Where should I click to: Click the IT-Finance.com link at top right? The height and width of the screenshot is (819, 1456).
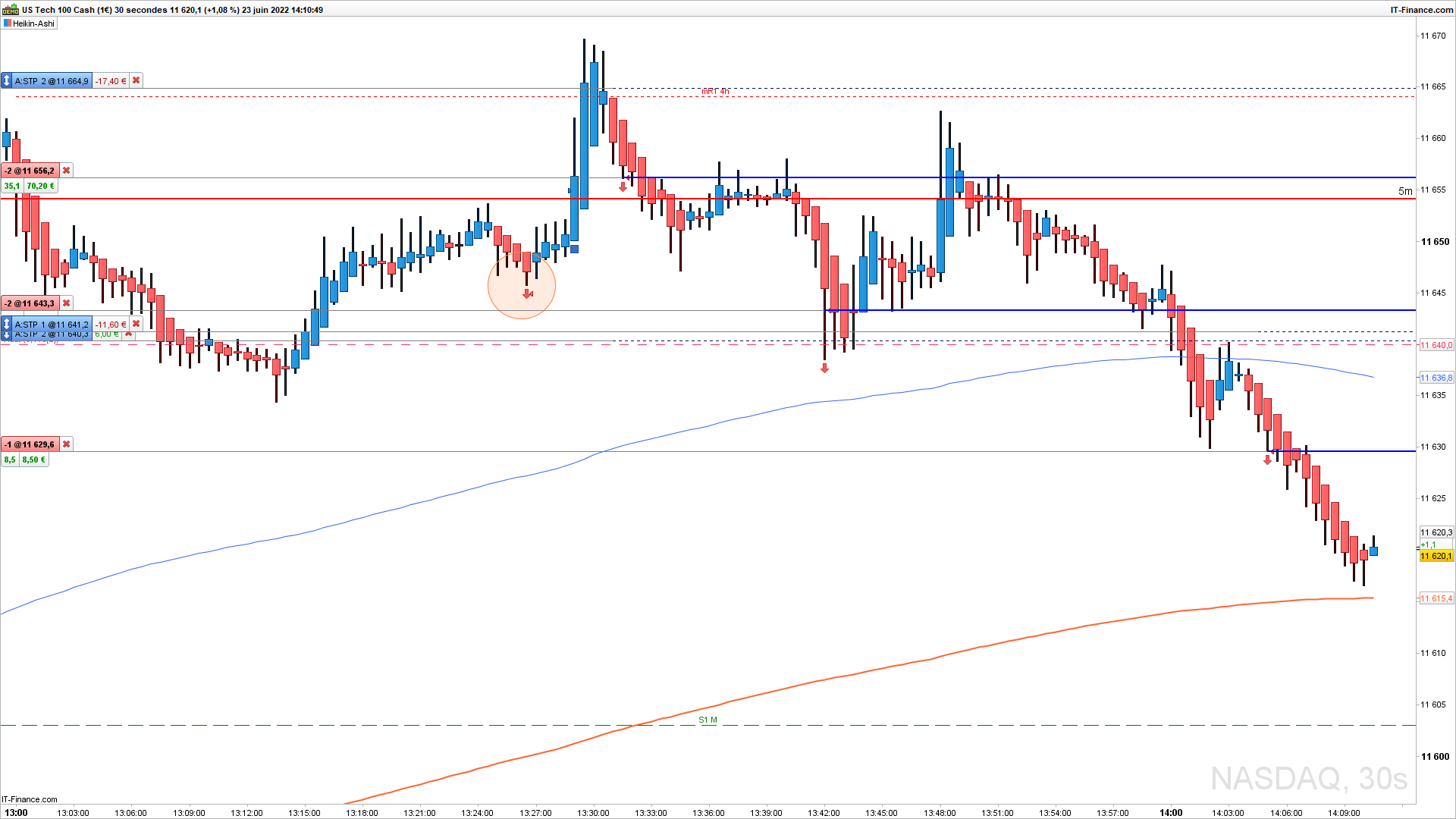pyautogui.click(x=1421, y=10)
